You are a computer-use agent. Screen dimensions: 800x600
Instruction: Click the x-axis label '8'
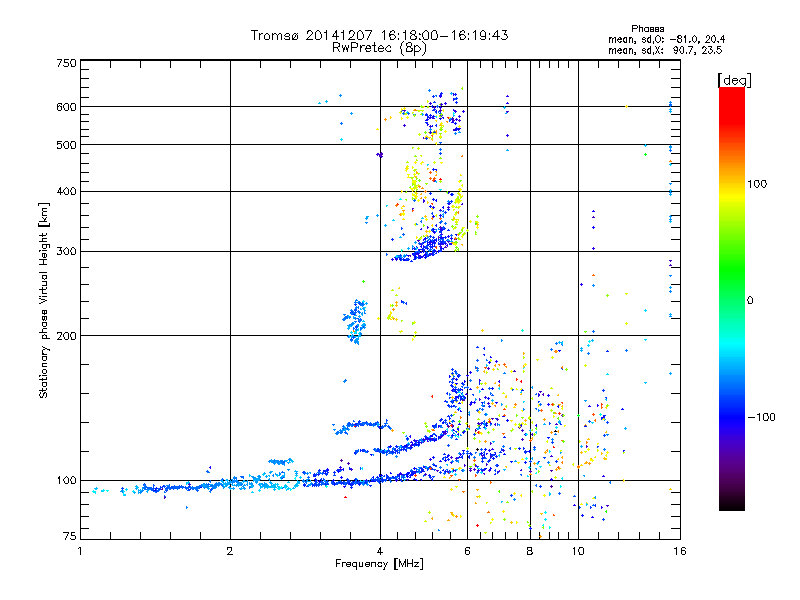pyautogui.click(x=530, y=551)
